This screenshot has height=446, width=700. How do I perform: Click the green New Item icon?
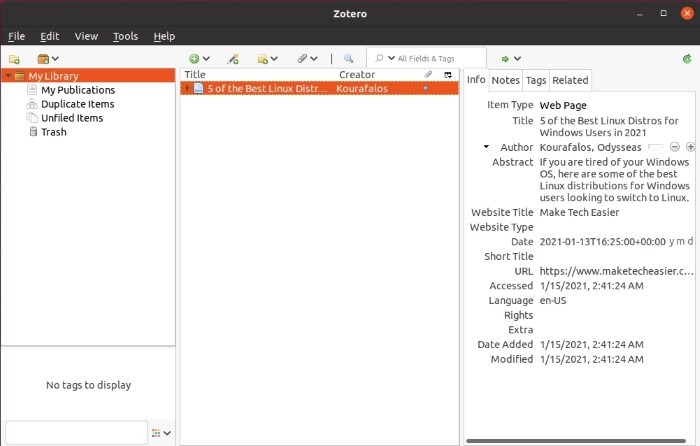tap(194, 58)
